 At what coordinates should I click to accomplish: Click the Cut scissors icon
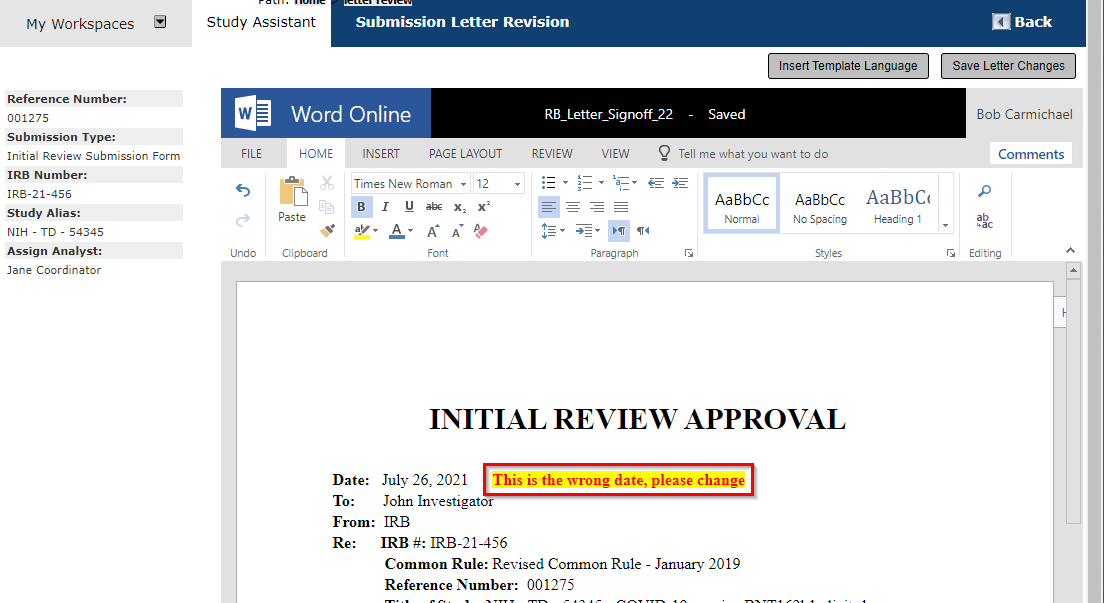click(327, 183)
